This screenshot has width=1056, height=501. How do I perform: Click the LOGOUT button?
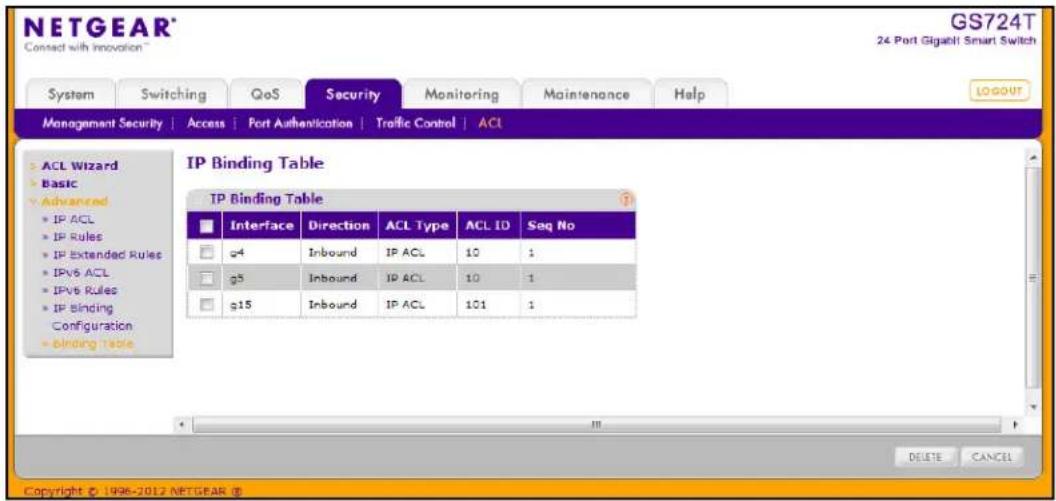click(999, 91)
